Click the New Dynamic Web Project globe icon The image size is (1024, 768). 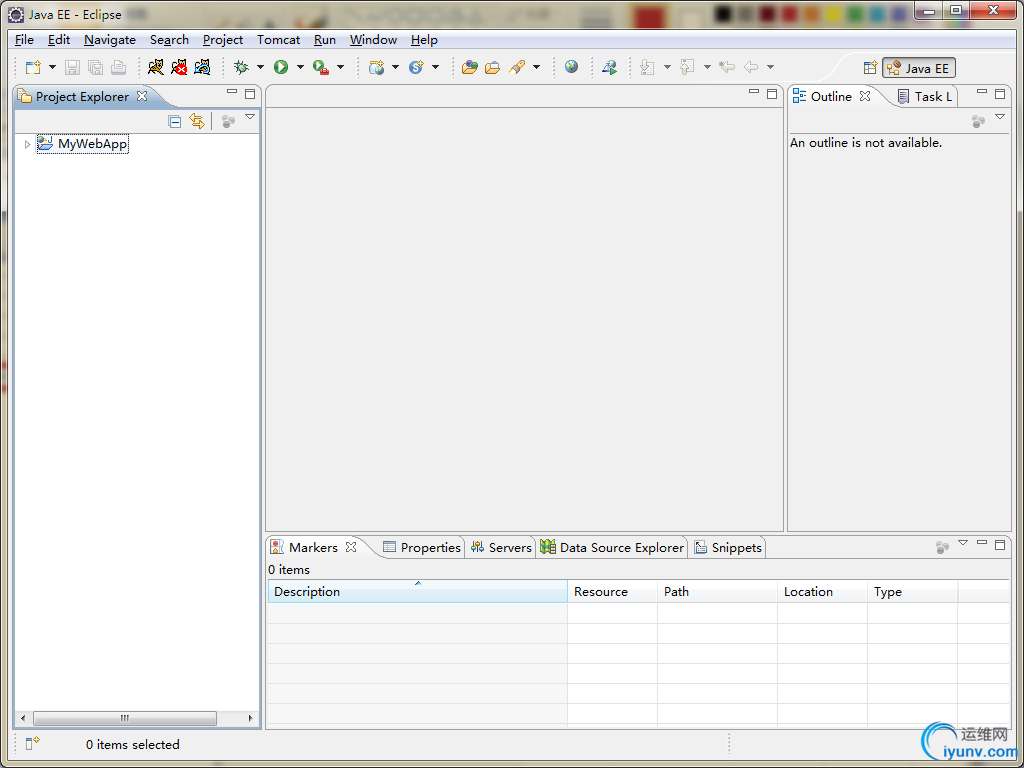click(376, 67)
